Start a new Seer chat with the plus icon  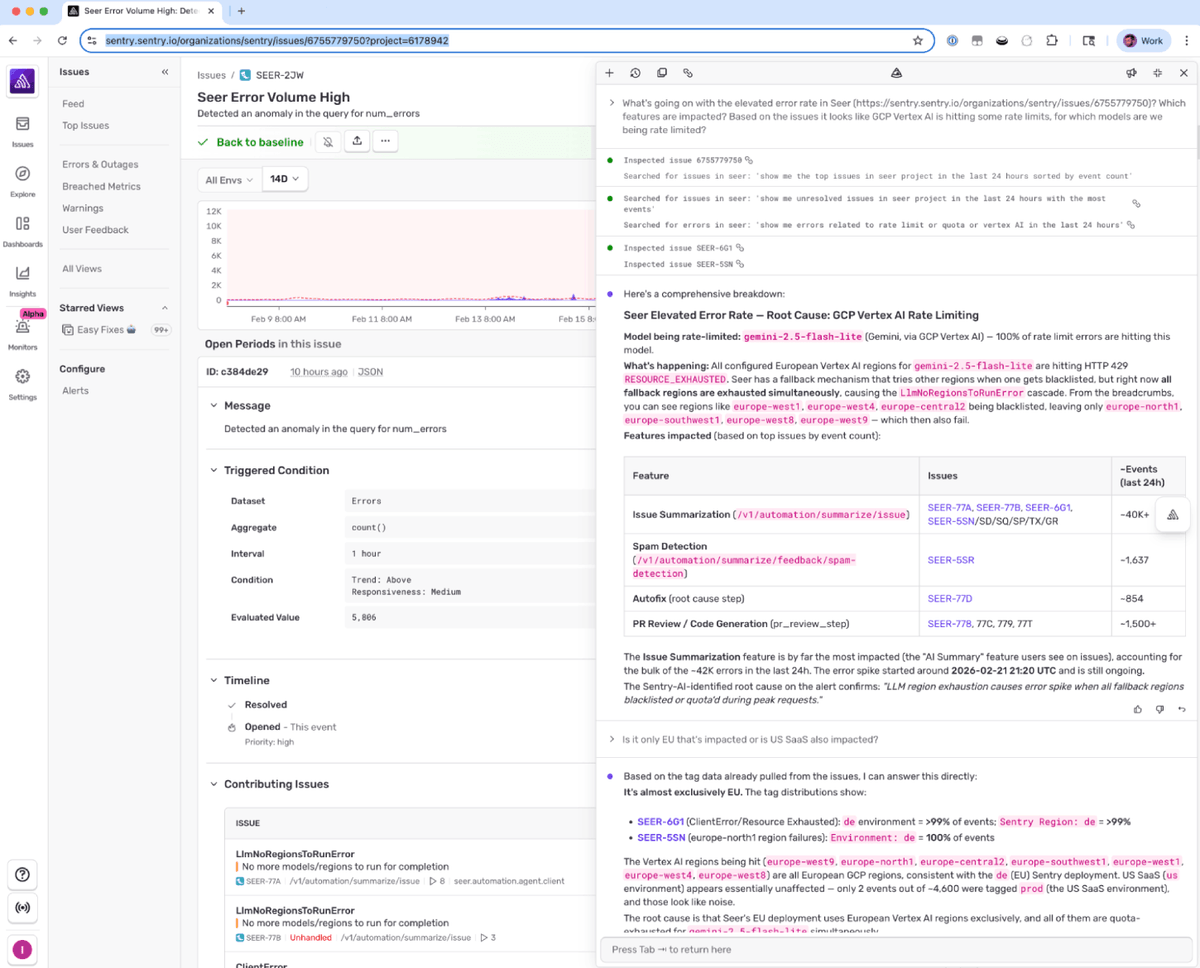point(609,72)
